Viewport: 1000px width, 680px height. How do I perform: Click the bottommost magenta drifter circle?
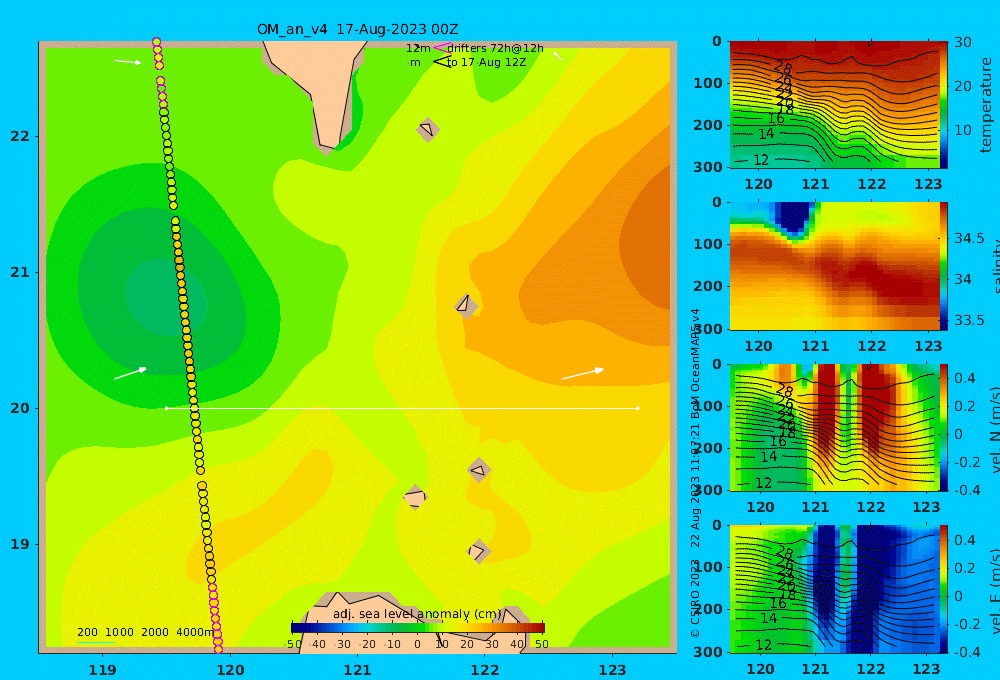pos(218,649)
